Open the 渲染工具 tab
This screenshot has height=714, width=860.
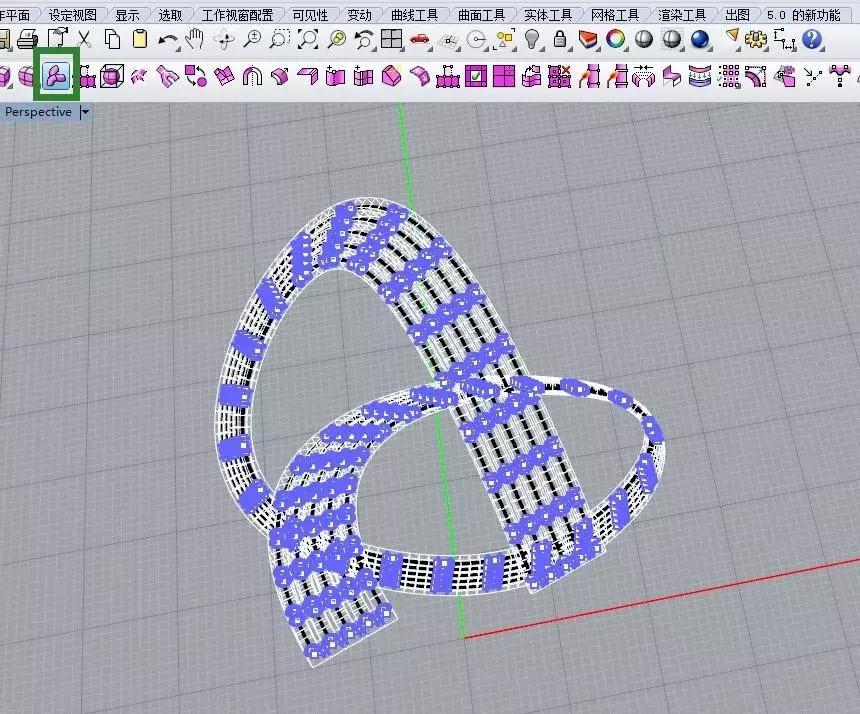click(682, 15)
